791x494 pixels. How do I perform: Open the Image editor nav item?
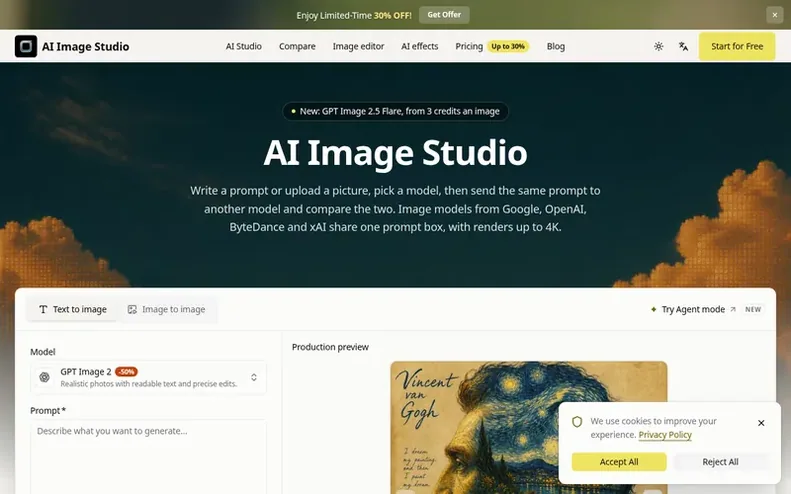pos(358,46)
